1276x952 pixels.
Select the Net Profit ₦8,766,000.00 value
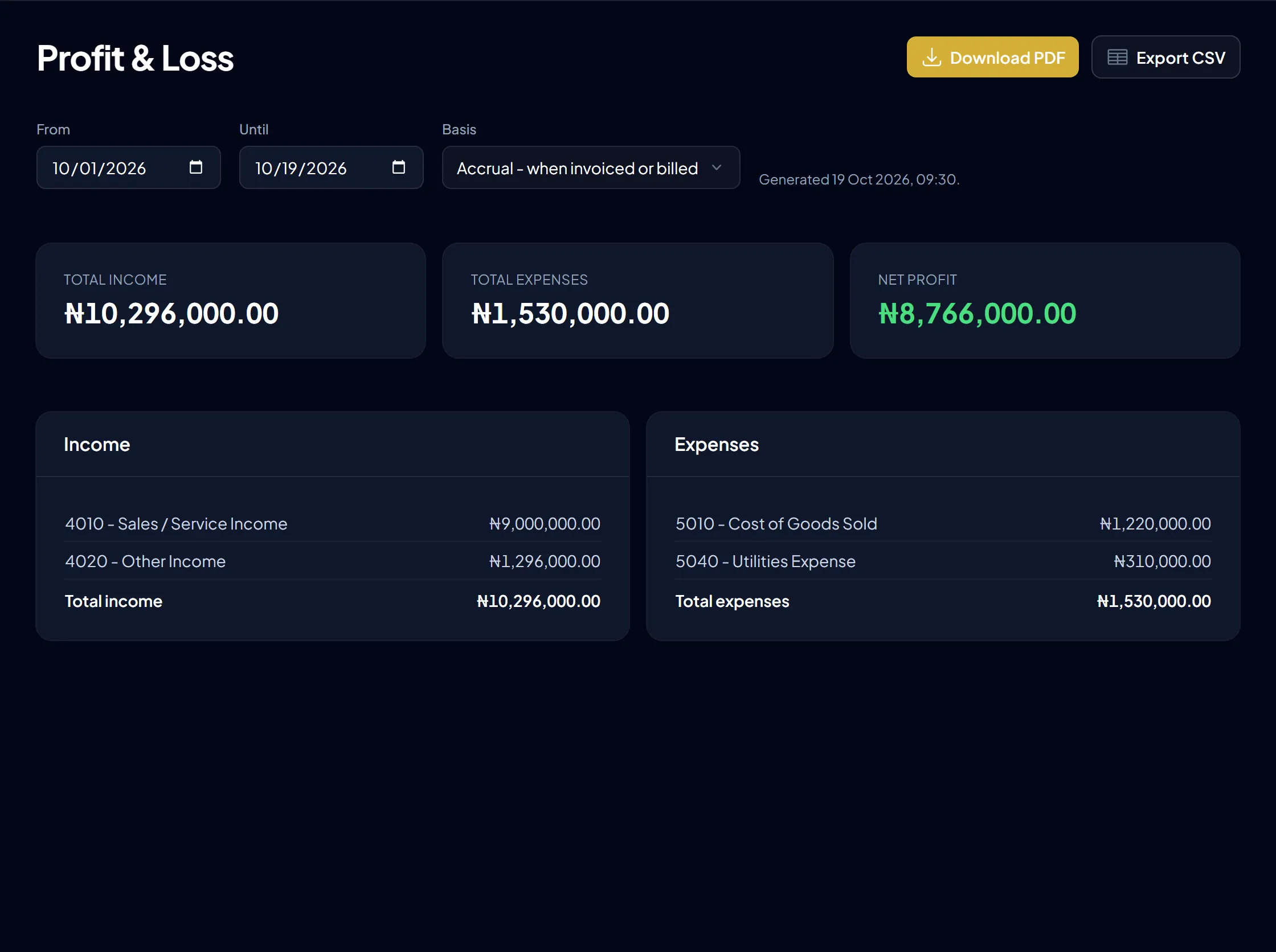click(977, 314)
